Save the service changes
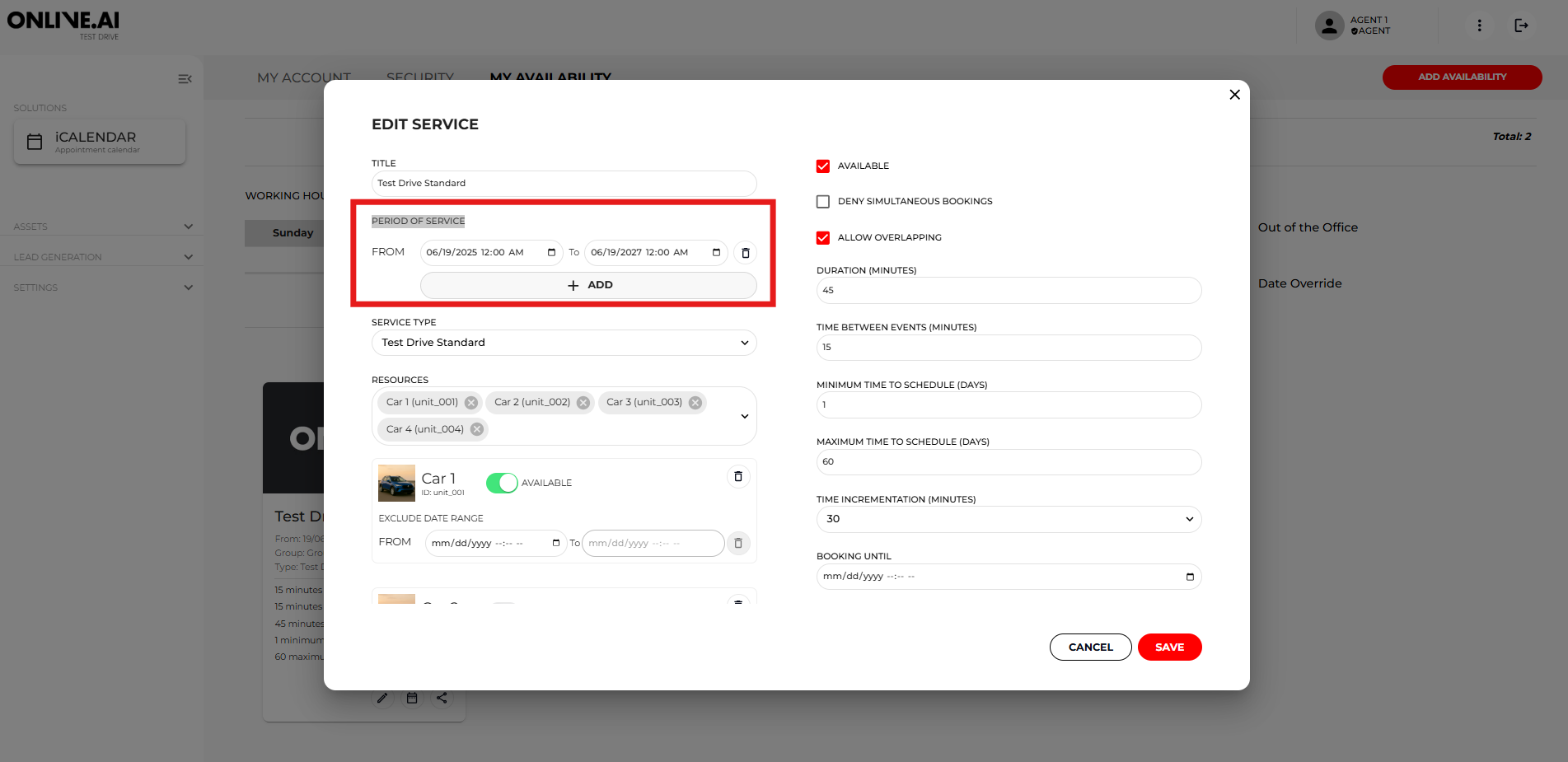This screenshot has height=762, width=1568. click(1168, 647)
